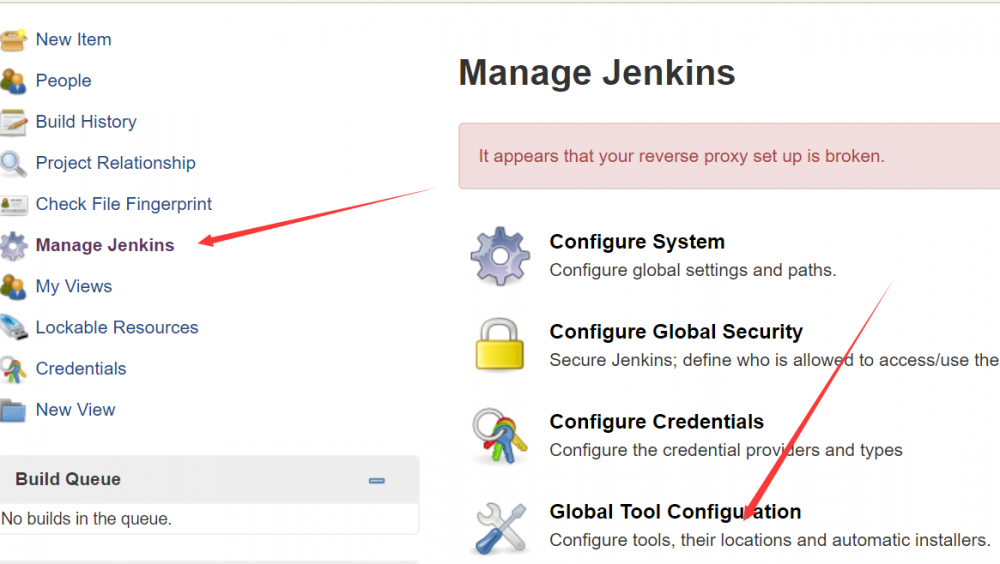Click the My Views icon
1000x564 pixels.
pyautogui.click(x=13, y=286)
